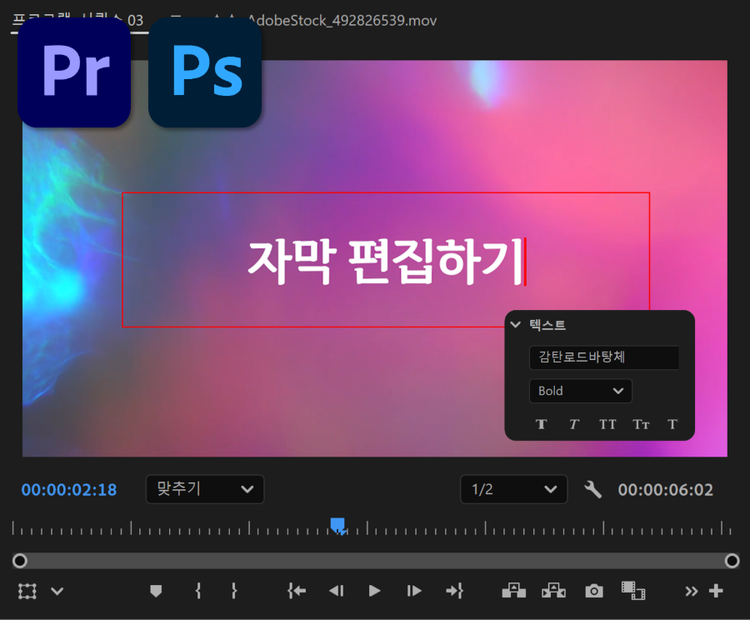Click the safe margins frame icon
750x620 pixels.
(x=27, y=591)
